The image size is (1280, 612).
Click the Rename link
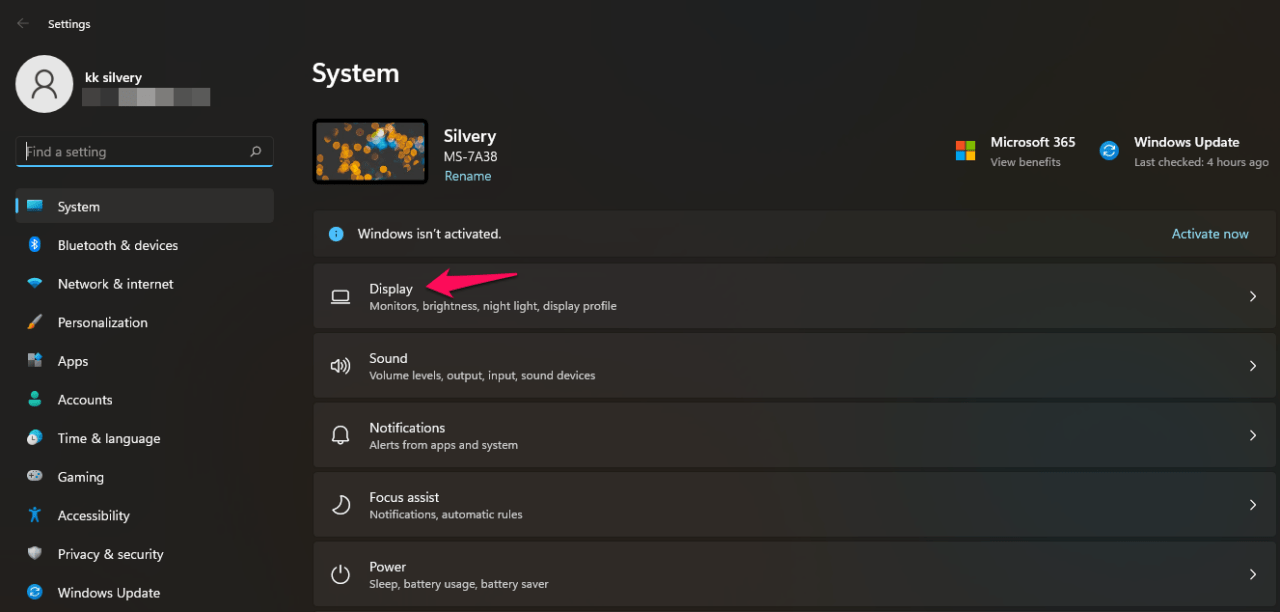pos(468,176)
